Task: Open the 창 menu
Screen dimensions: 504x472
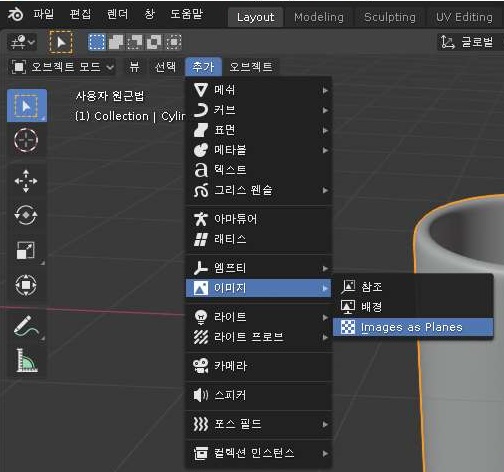Action: tap(150, 14)
